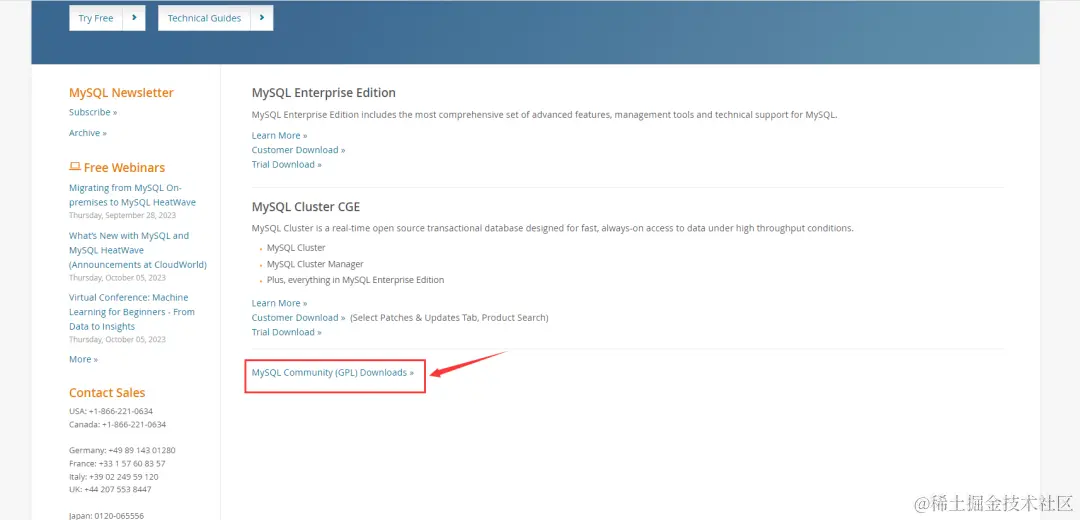Click MySQL Enterprise Edition heading
1080x520 pixels.
[324, 92]
